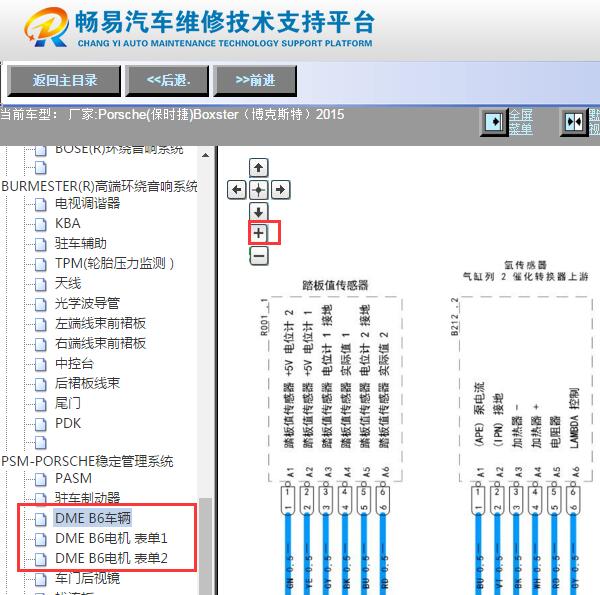Screen dimensions: 600x595
Task: Click document icon beside 天线
Action: click(41, 284)
